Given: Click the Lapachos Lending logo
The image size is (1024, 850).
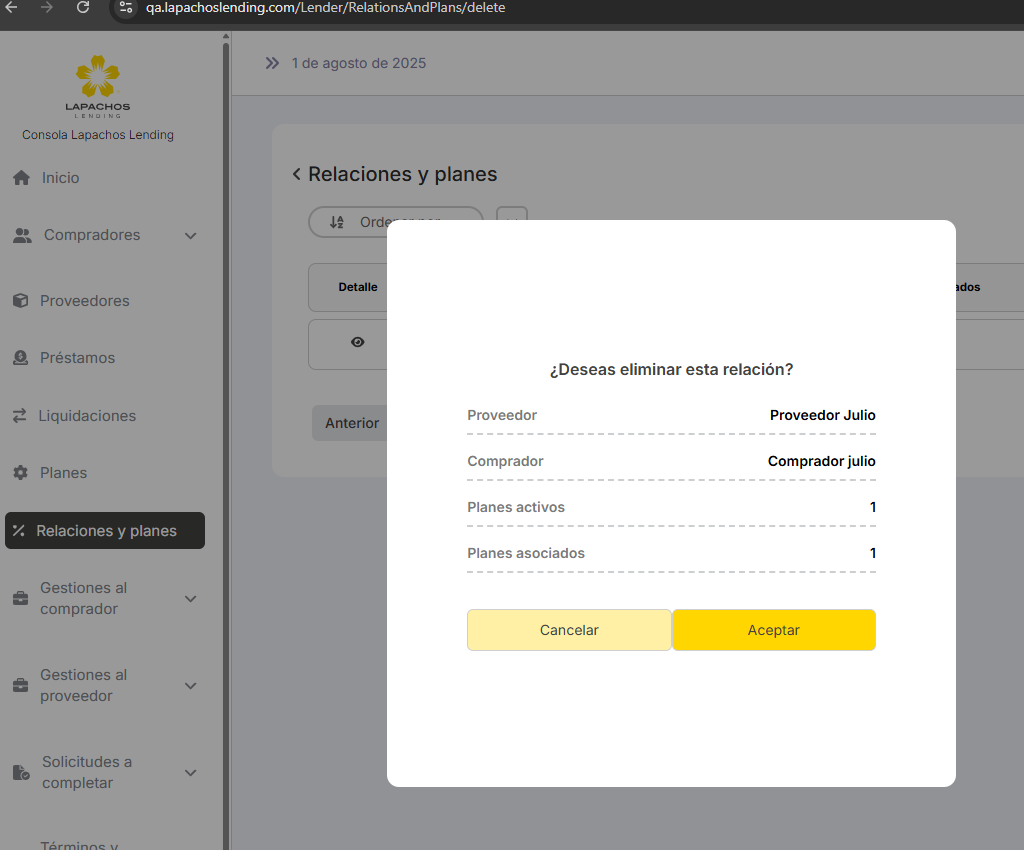Looking at the screenshot, I should coord(97,85).
